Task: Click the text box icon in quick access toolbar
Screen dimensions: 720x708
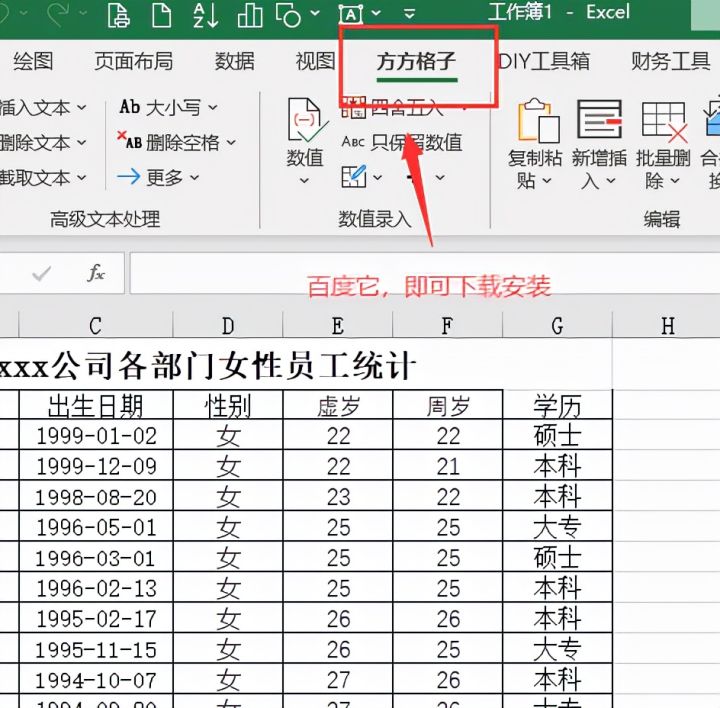Action: click(x=351, y=15)
